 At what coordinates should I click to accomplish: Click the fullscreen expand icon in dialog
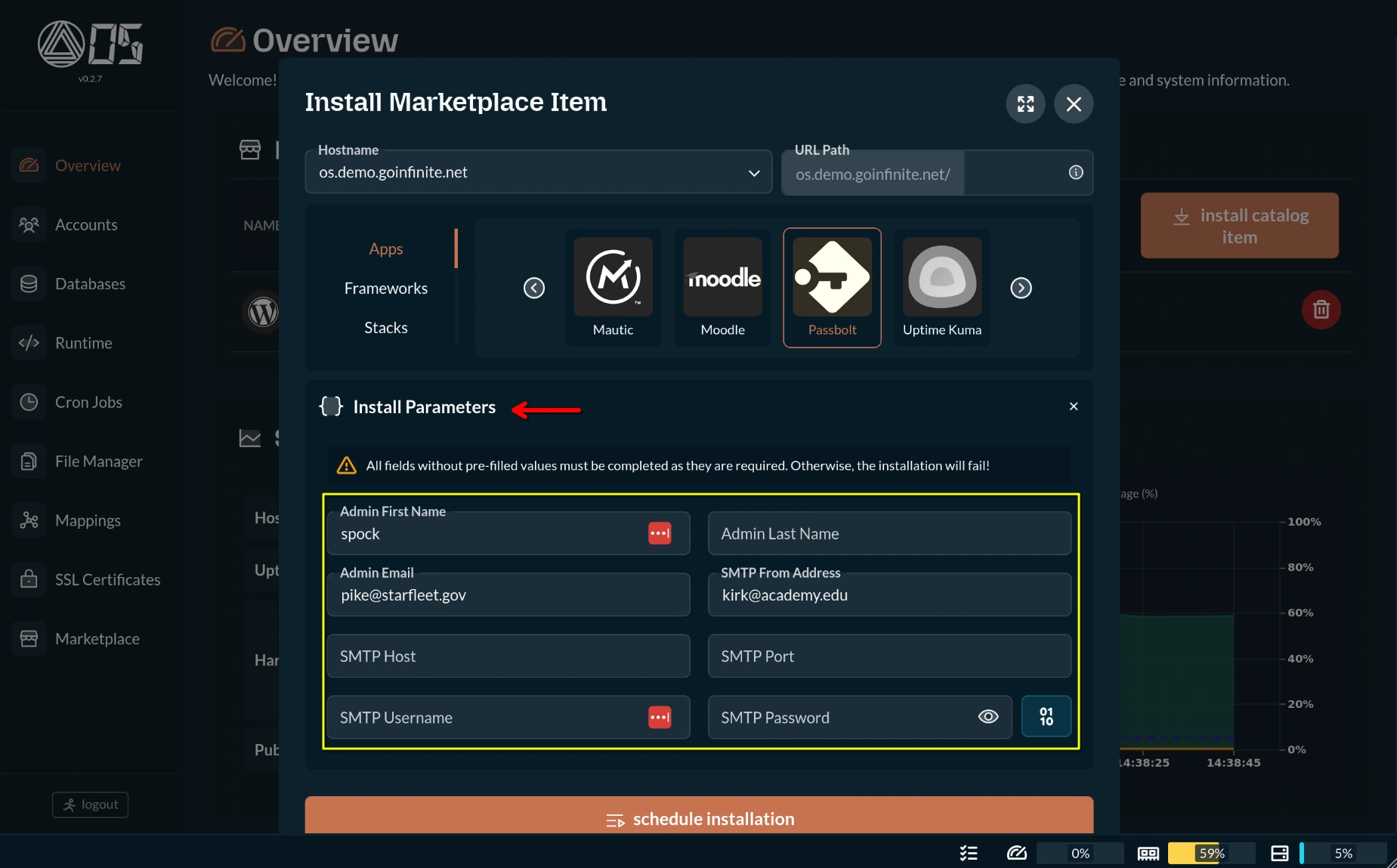pos(1025,104)
